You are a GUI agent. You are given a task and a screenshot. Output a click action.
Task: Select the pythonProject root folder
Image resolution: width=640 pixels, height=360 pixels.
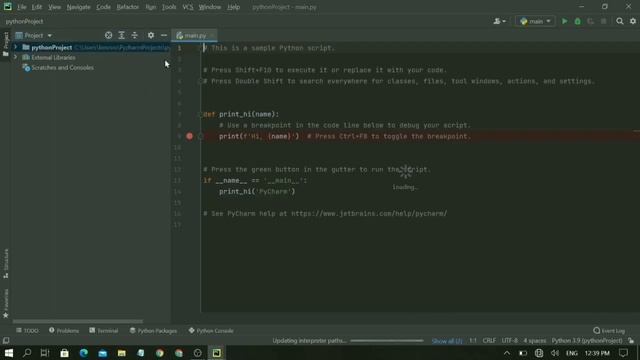click(51, 47)
